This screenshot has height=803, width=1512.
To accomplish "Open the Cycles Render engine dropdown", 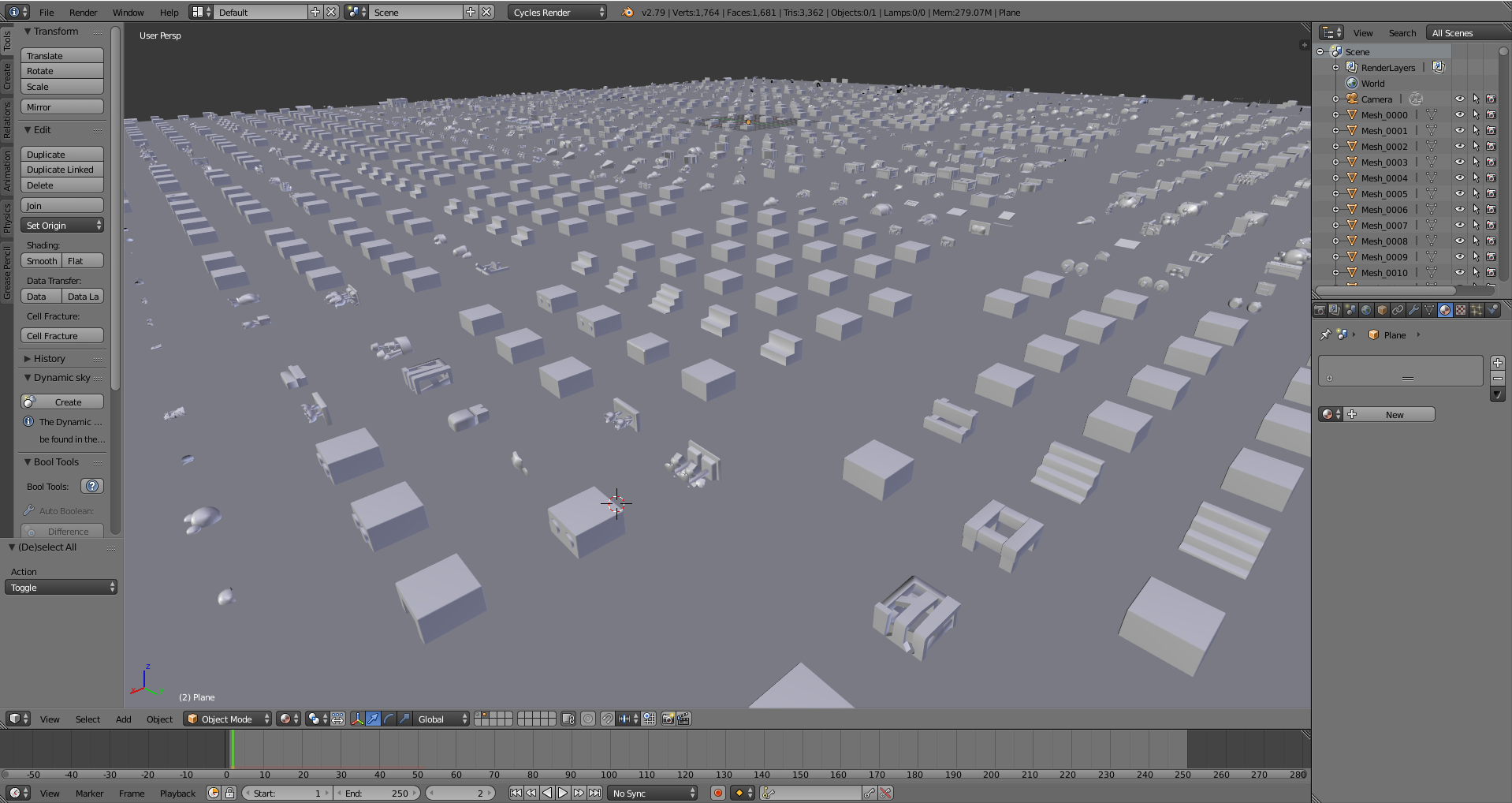I will tap(557, 12).
